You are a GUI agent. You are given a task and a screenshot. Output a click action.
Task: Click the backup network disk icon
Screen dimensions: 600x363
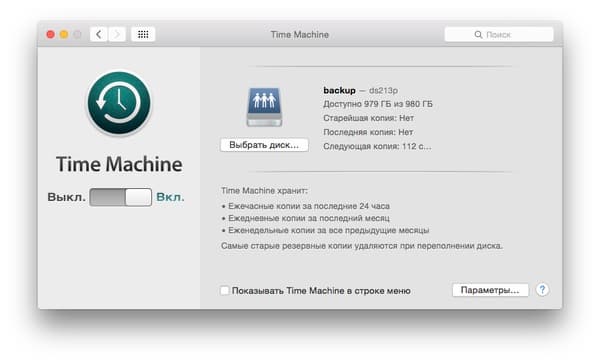[x=264, y=107]
